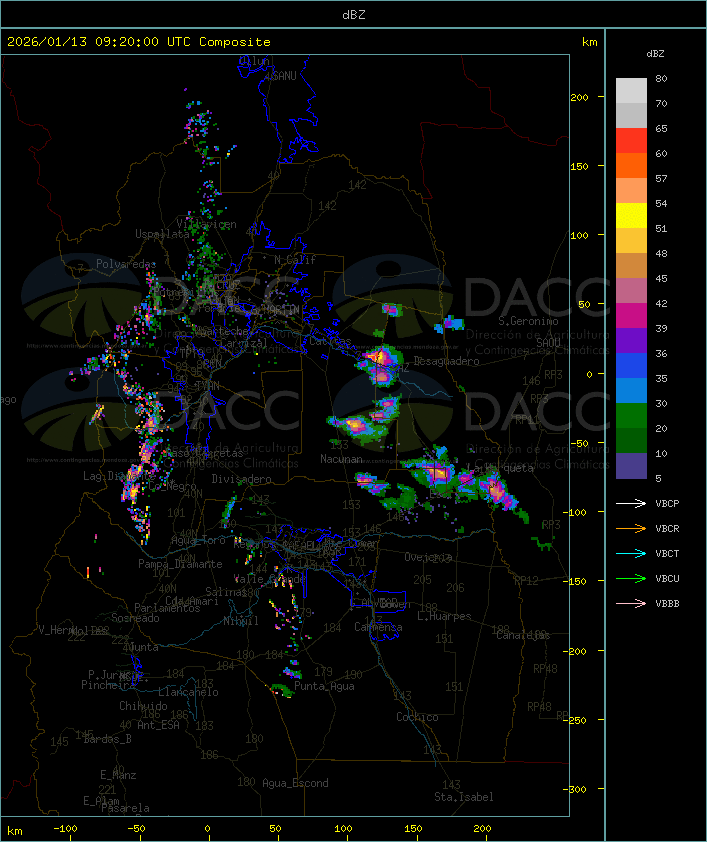
Task: Click the Desaguadero place name
Action: [x=446, y=361]
